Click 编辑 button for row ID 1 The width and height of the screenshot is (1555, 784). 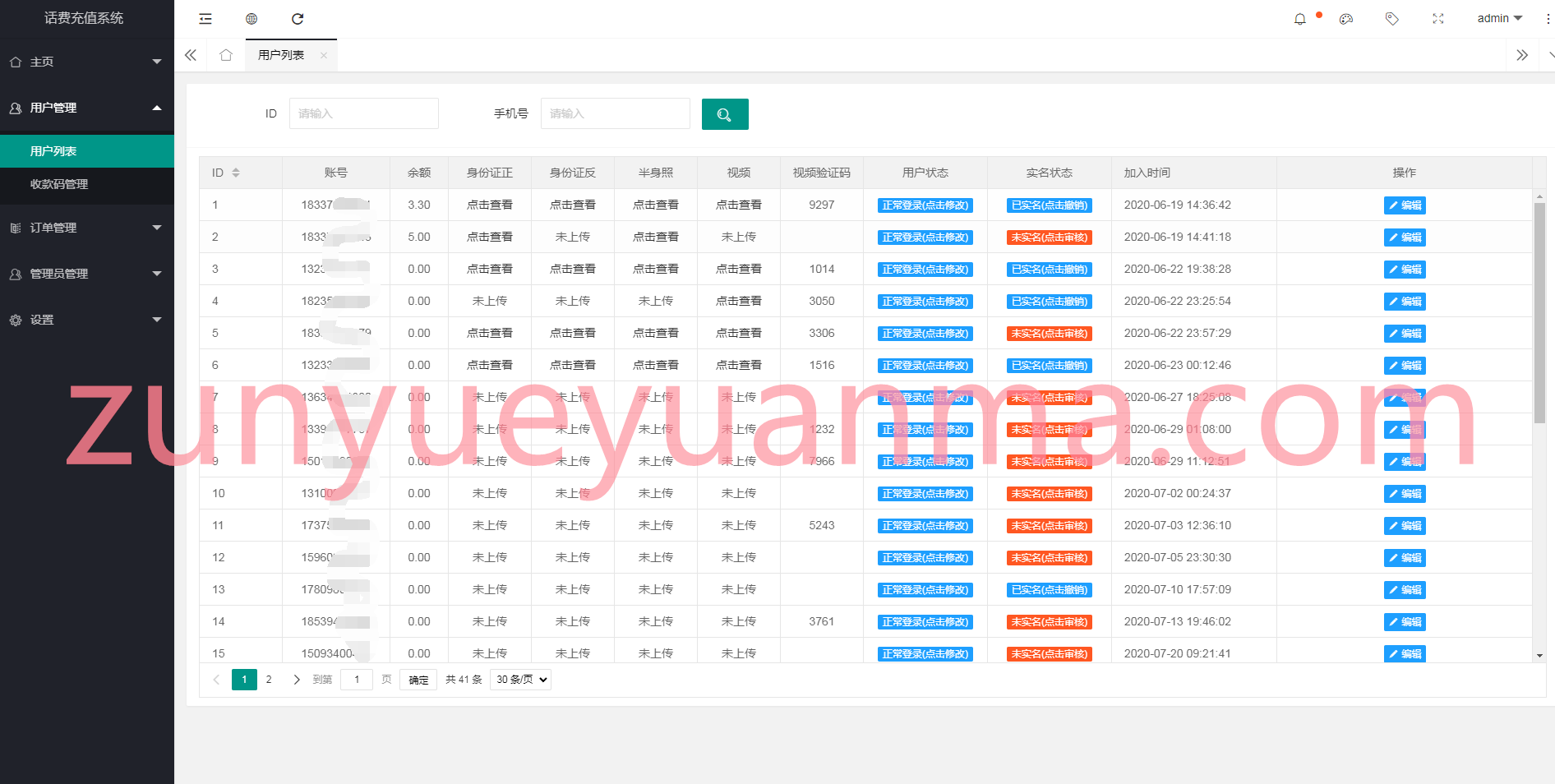[1405, 205]
